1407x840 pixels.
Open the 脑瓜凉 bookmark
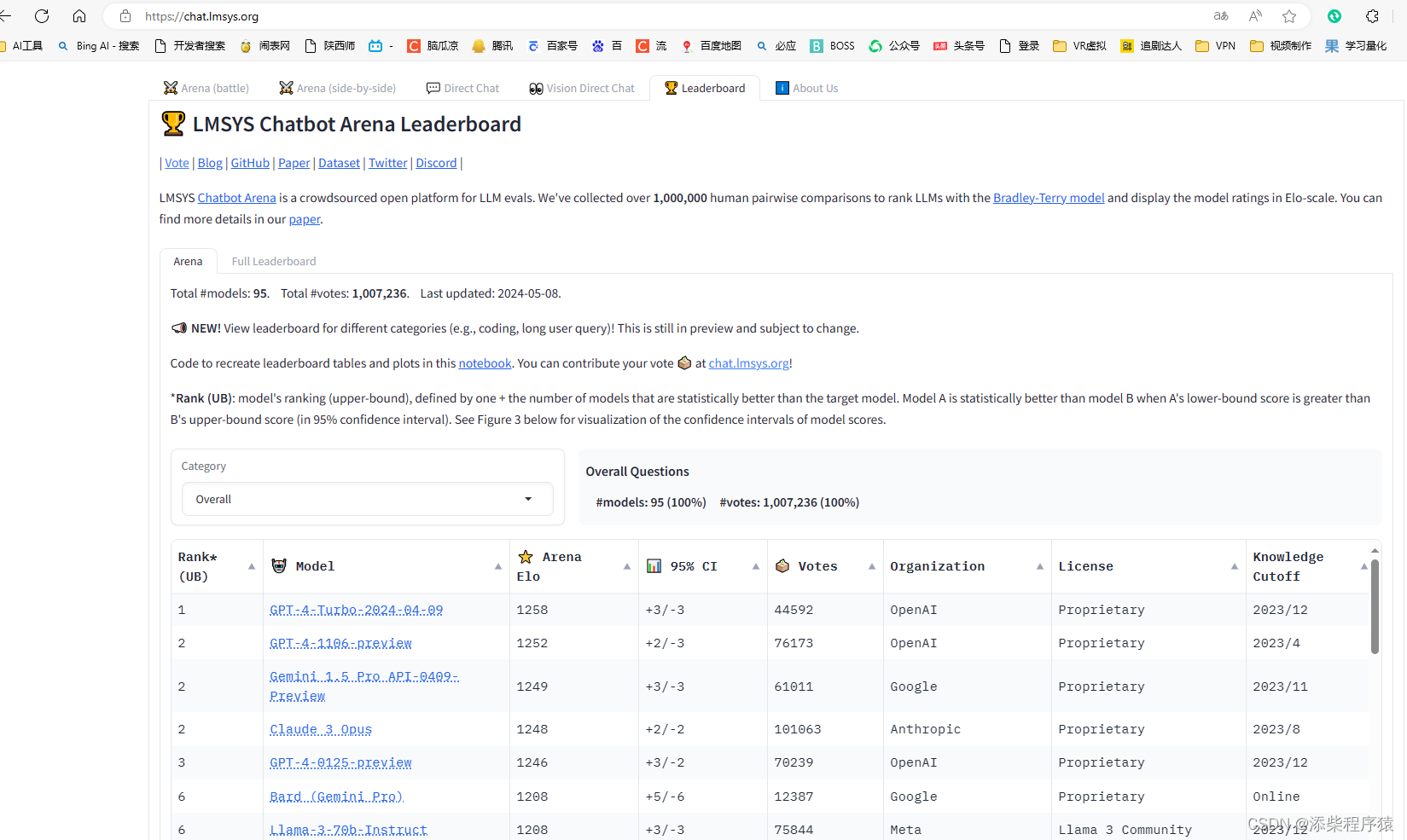click(433, 46)
